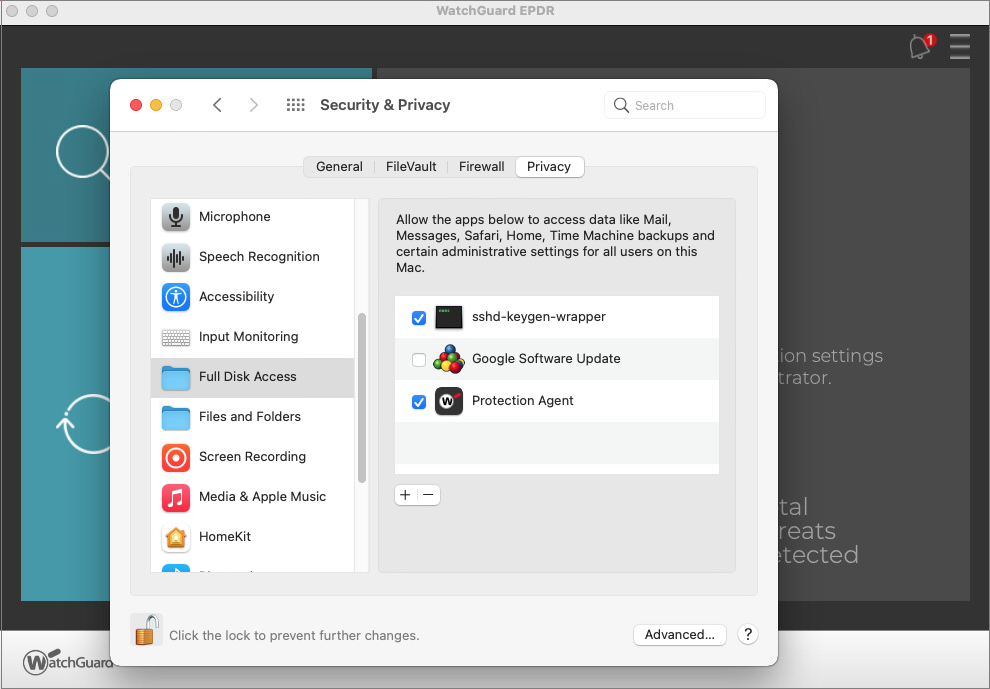Select the Microphone privacy category icon
Image resolution: width=990 pixels, height=689 pixels.
175,216
